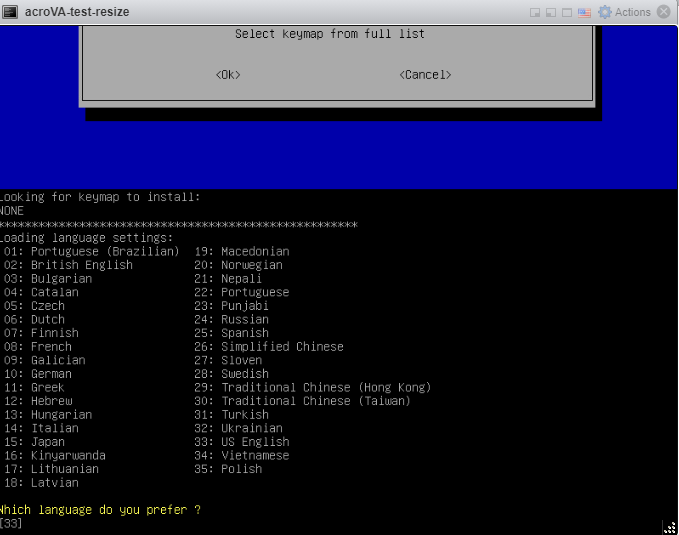Click language entry 04: Catalan

(x=41, y=292)
